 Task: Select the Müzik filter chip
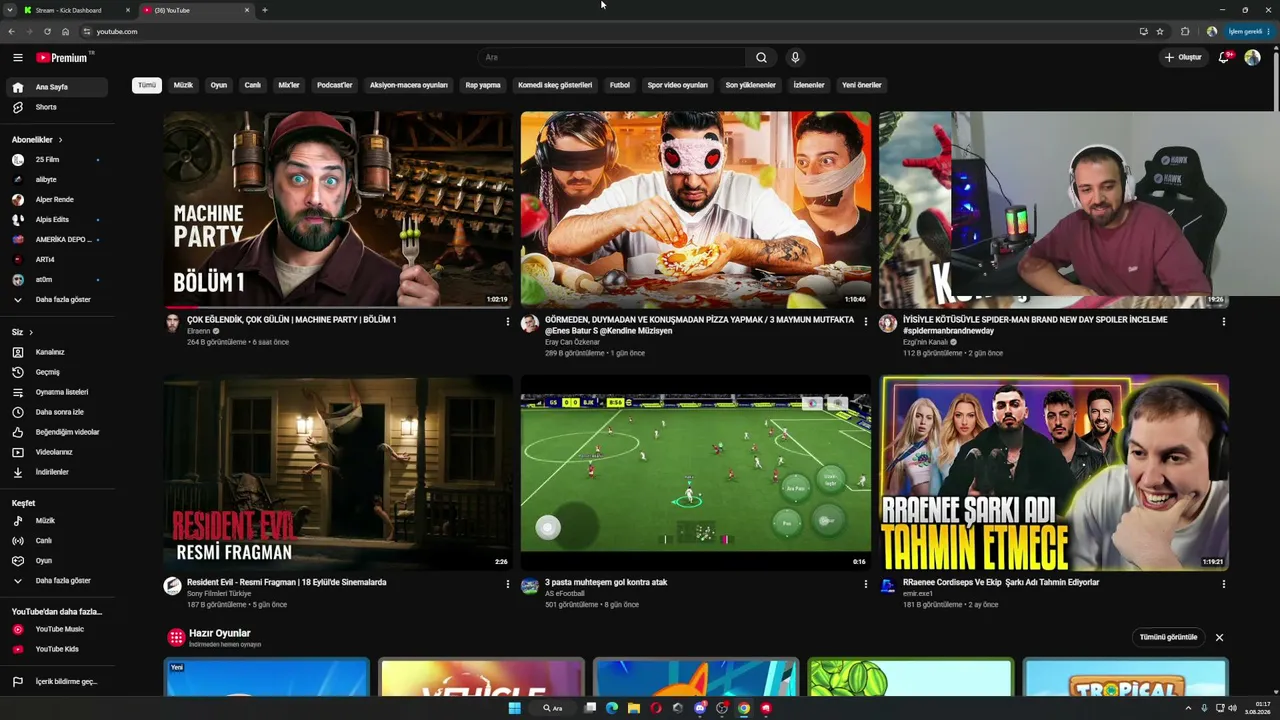point(183,85)
